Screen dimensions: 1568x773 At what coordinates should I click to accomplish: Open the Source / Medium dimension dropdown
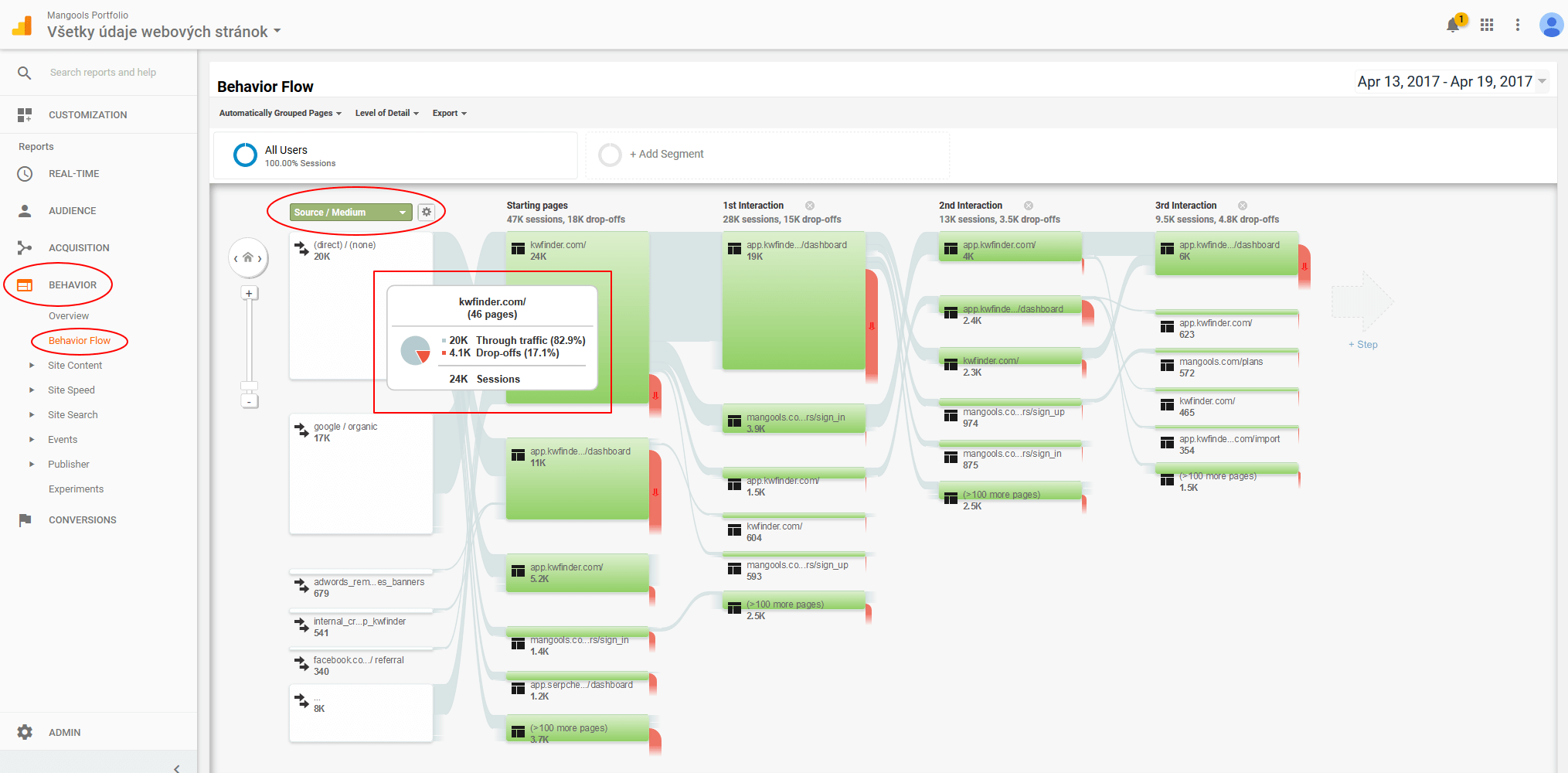coord(351,213)
